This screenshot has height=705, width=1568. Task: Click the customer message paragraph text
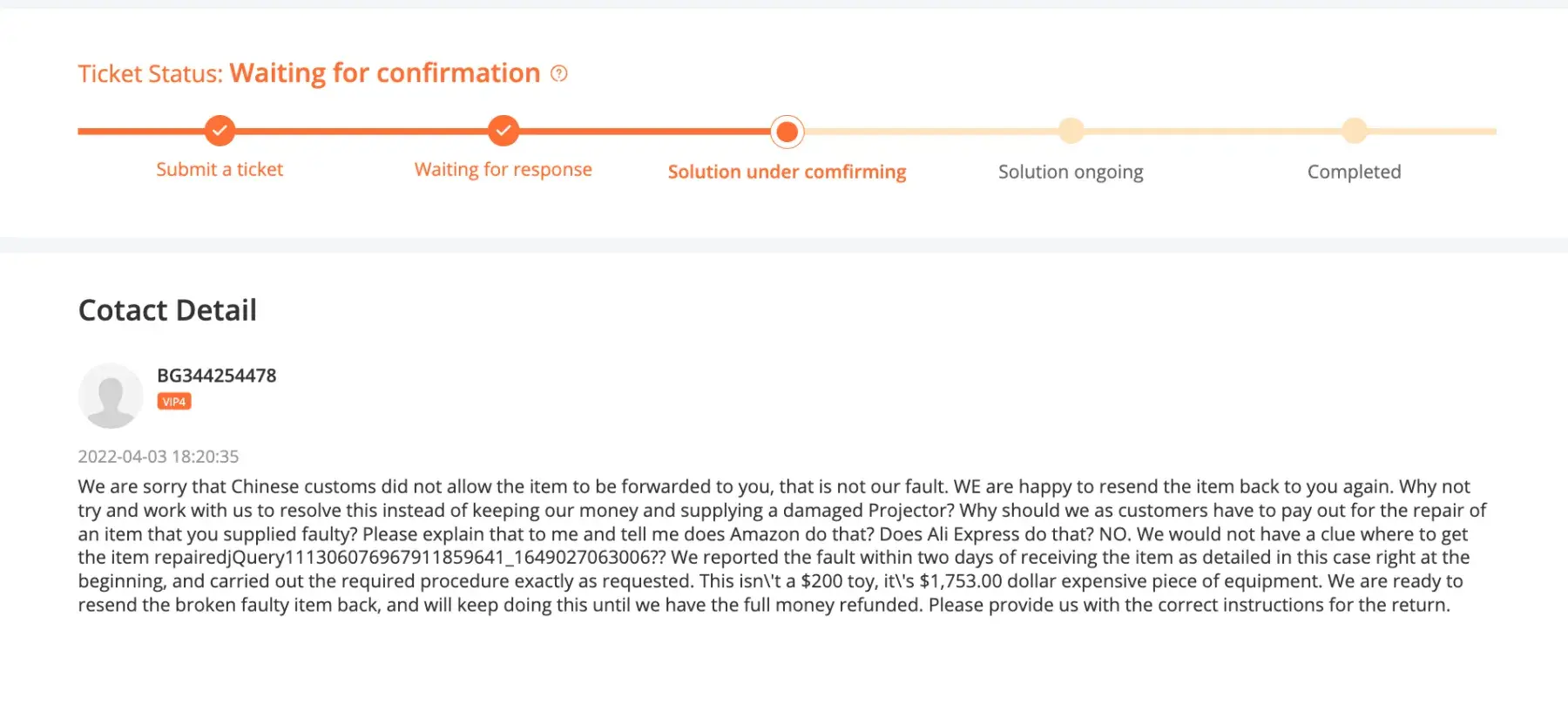click(775, 546)
